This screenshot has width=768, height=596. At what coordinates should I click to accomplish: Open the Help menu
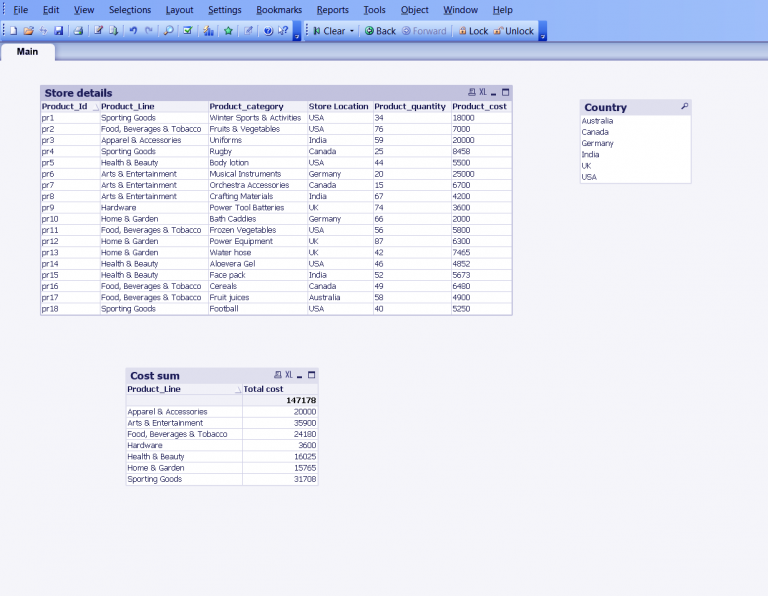[x=503, y=10]
